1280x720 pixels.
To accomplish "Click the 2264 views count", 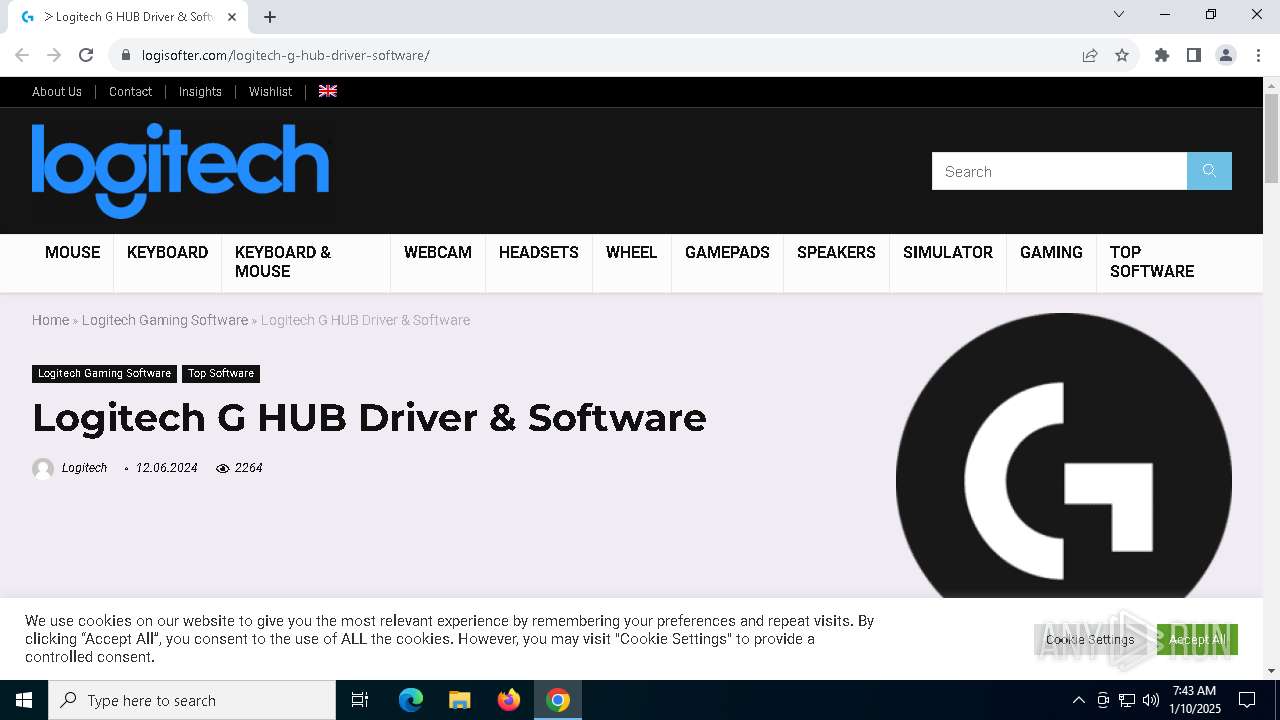I will [x=248, y=468].
